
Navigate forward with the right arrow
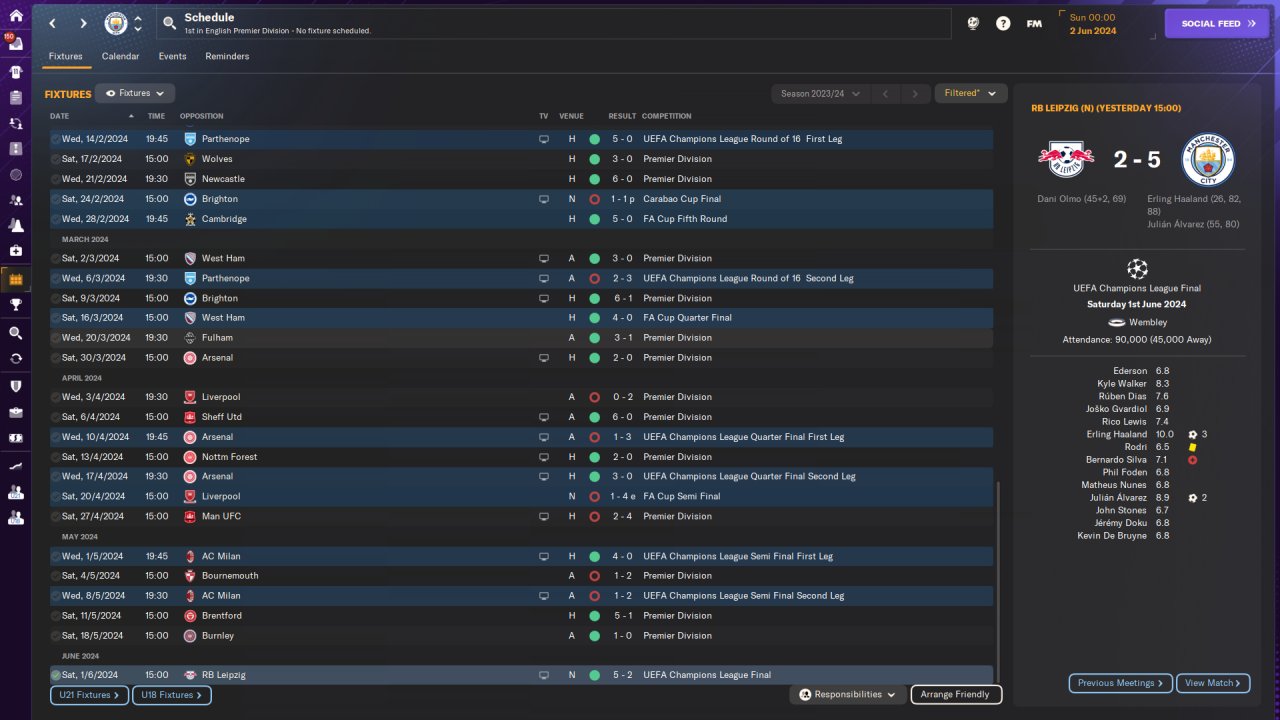tap(83, 23)
